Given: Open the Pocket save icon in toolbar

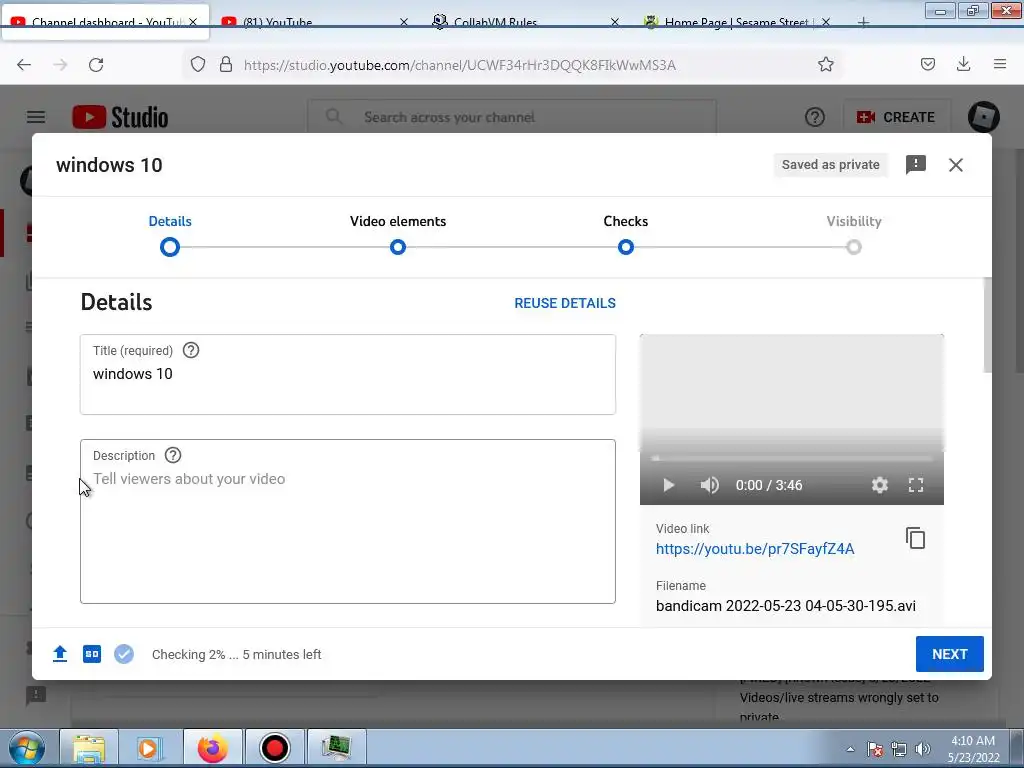Looking at the screenshot, I should [927, 64].
